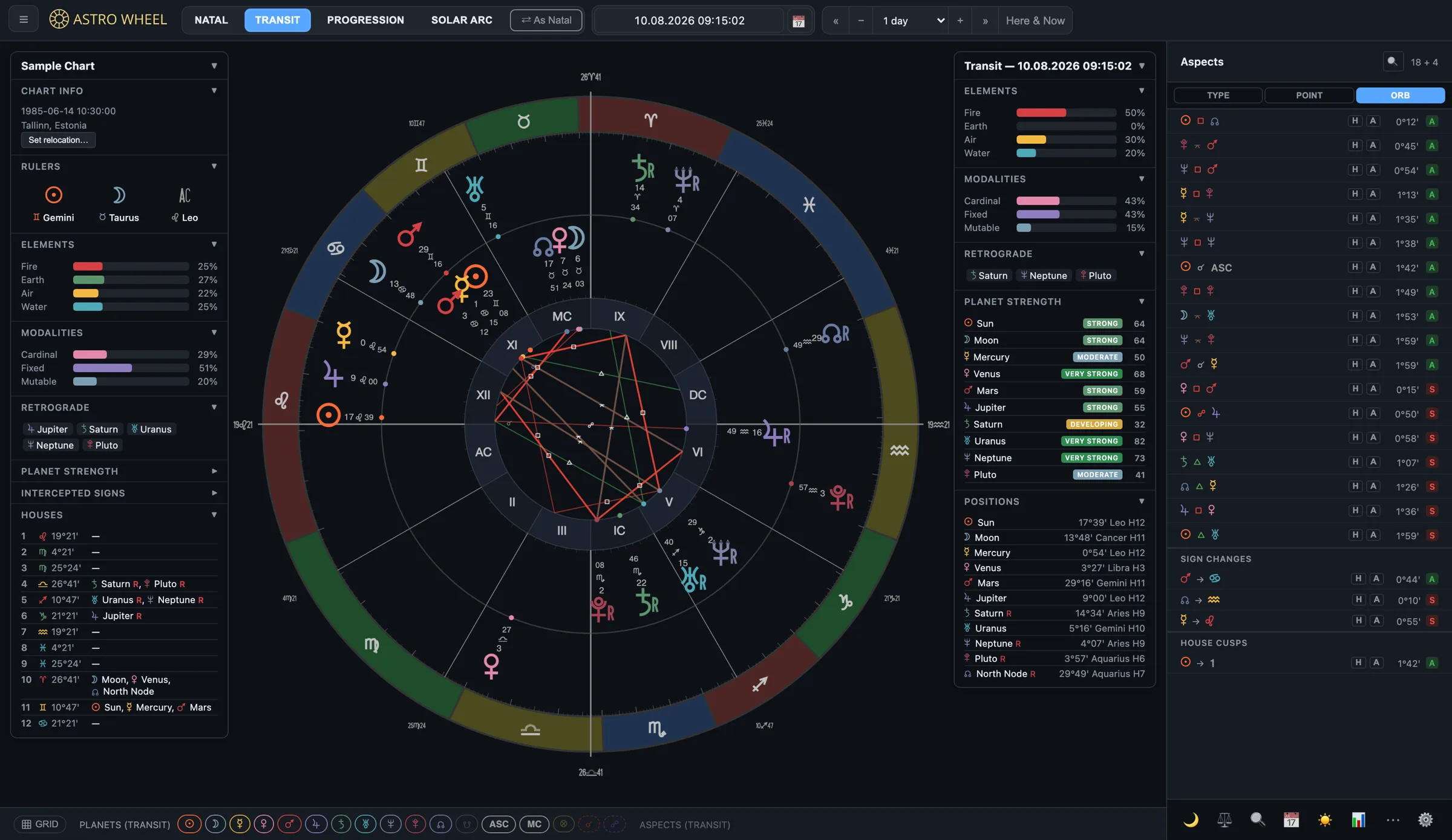Click the crescent moon icon in bottom bar
Viewport: 1452px width, 840px height.
tap(1191, 819)
